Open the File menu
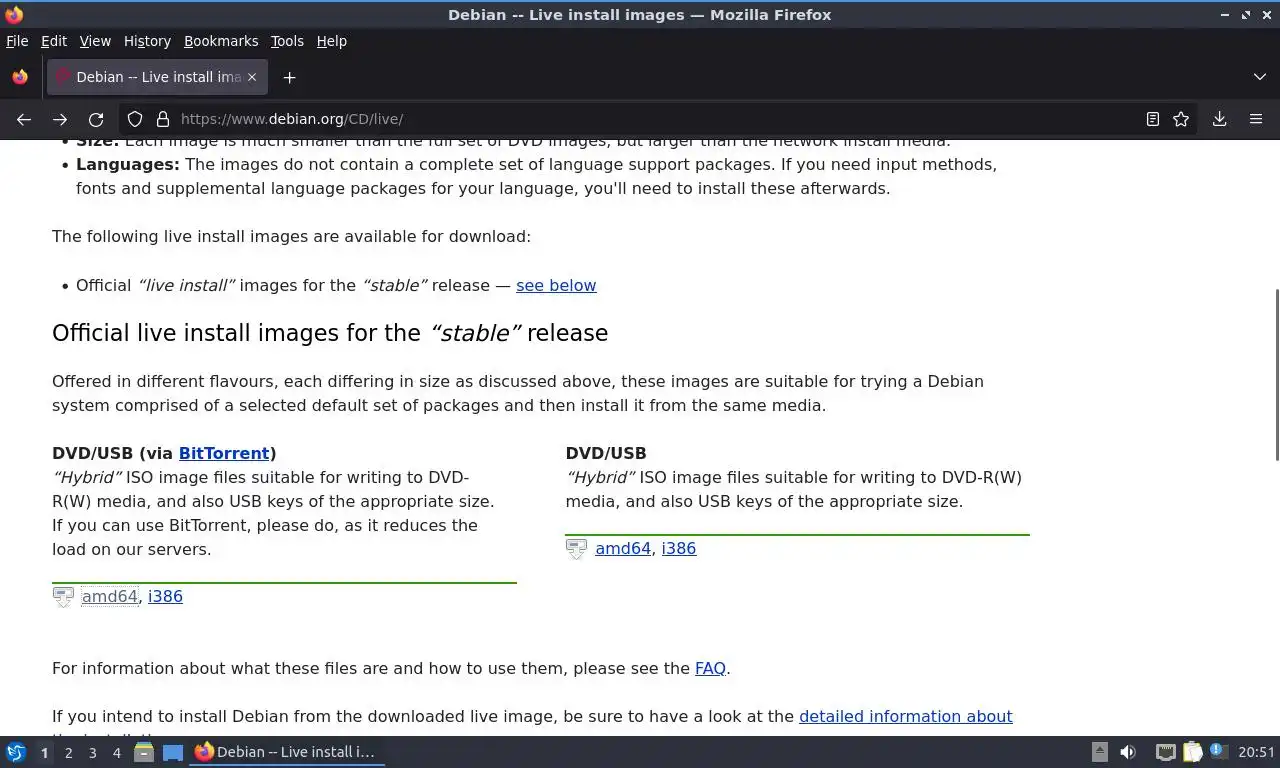 click(x=17, y=41)
